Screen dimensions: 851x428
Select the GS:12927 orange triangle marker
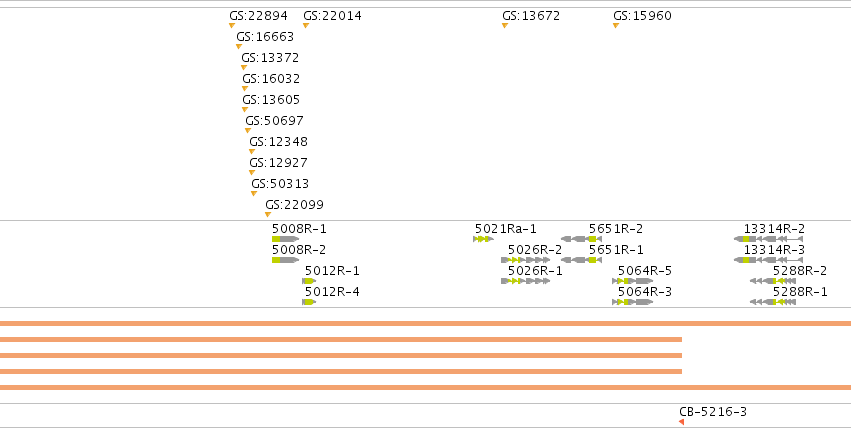tap(252, 173)
